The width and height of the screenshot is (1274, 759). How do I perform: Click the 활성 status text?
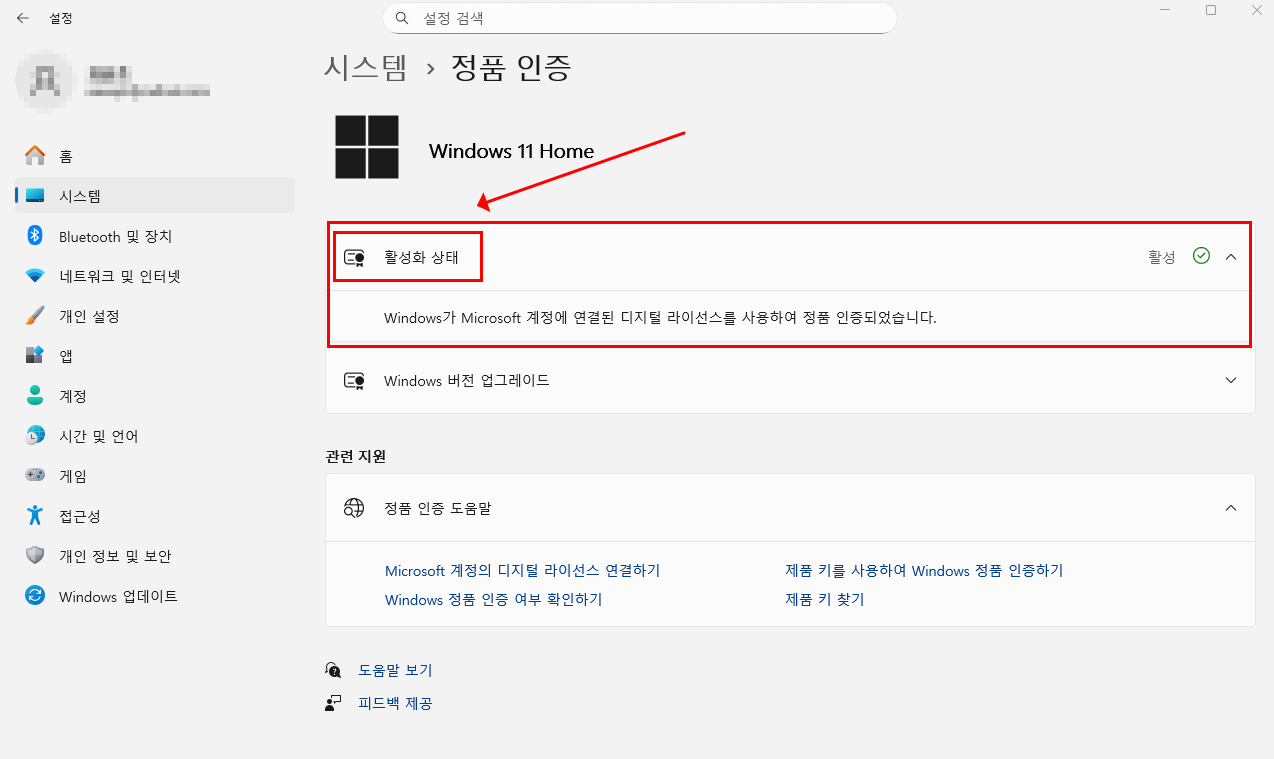[x=1162, y=257]
